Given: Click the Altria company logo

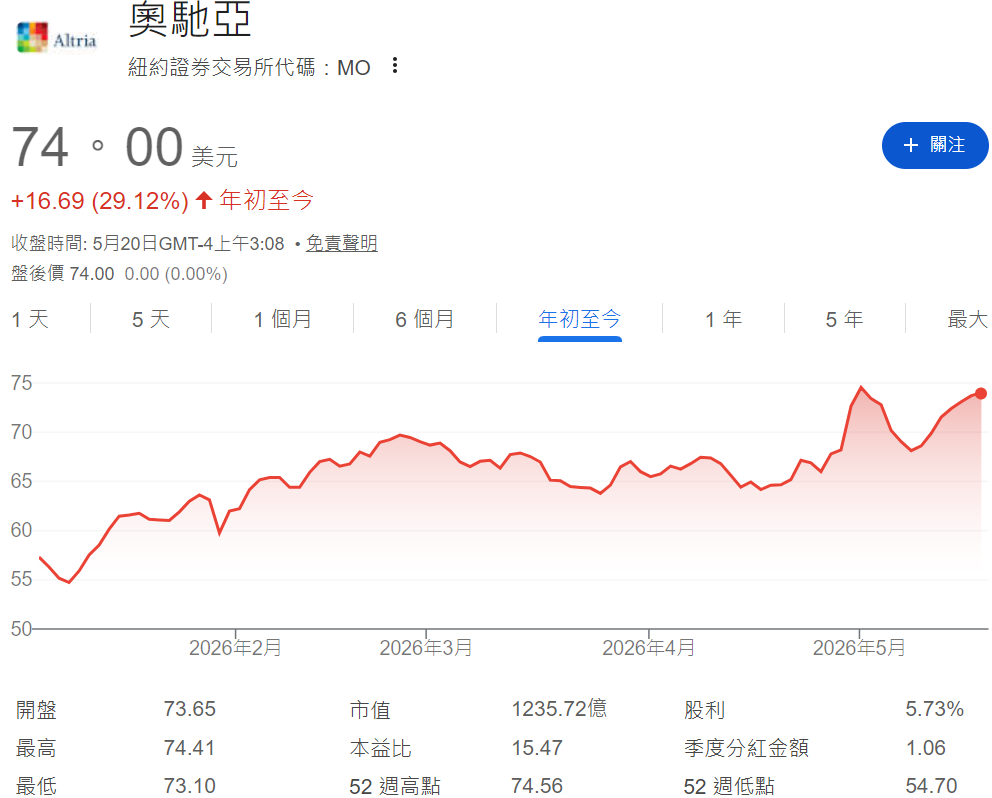Looking at the screenshot, I should [x=57, y=38].
